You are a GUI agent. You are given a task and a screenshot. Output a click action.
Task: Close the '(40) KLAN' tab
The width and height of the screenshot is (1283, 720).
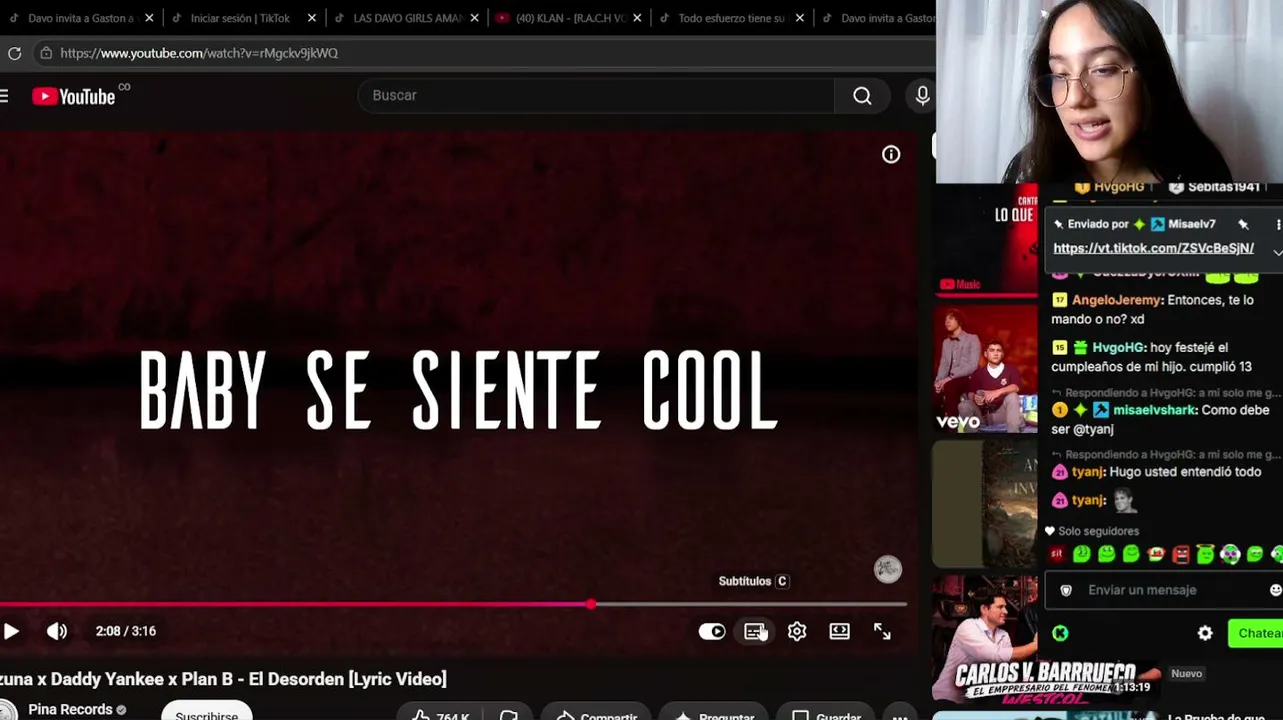click(x=637, y=18)
